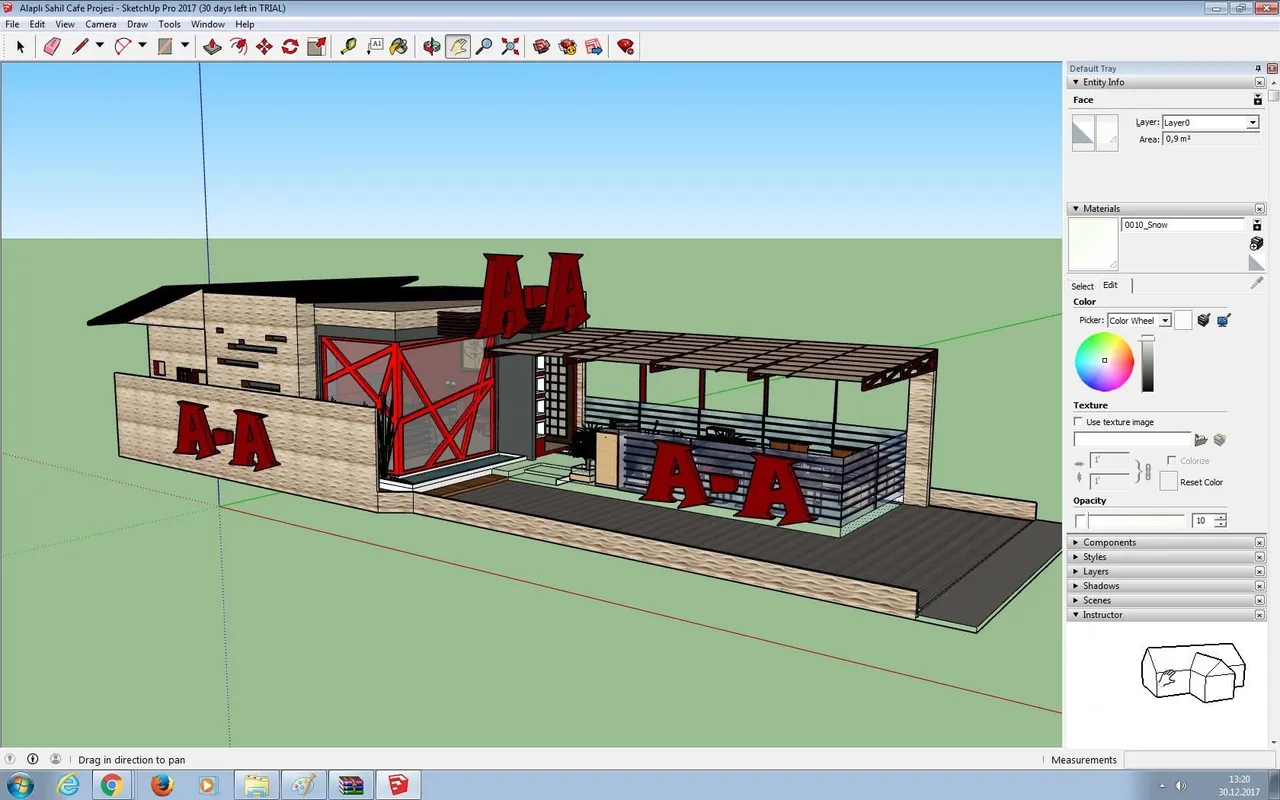Pick the Tape Measure tool

tap(348, 46)
